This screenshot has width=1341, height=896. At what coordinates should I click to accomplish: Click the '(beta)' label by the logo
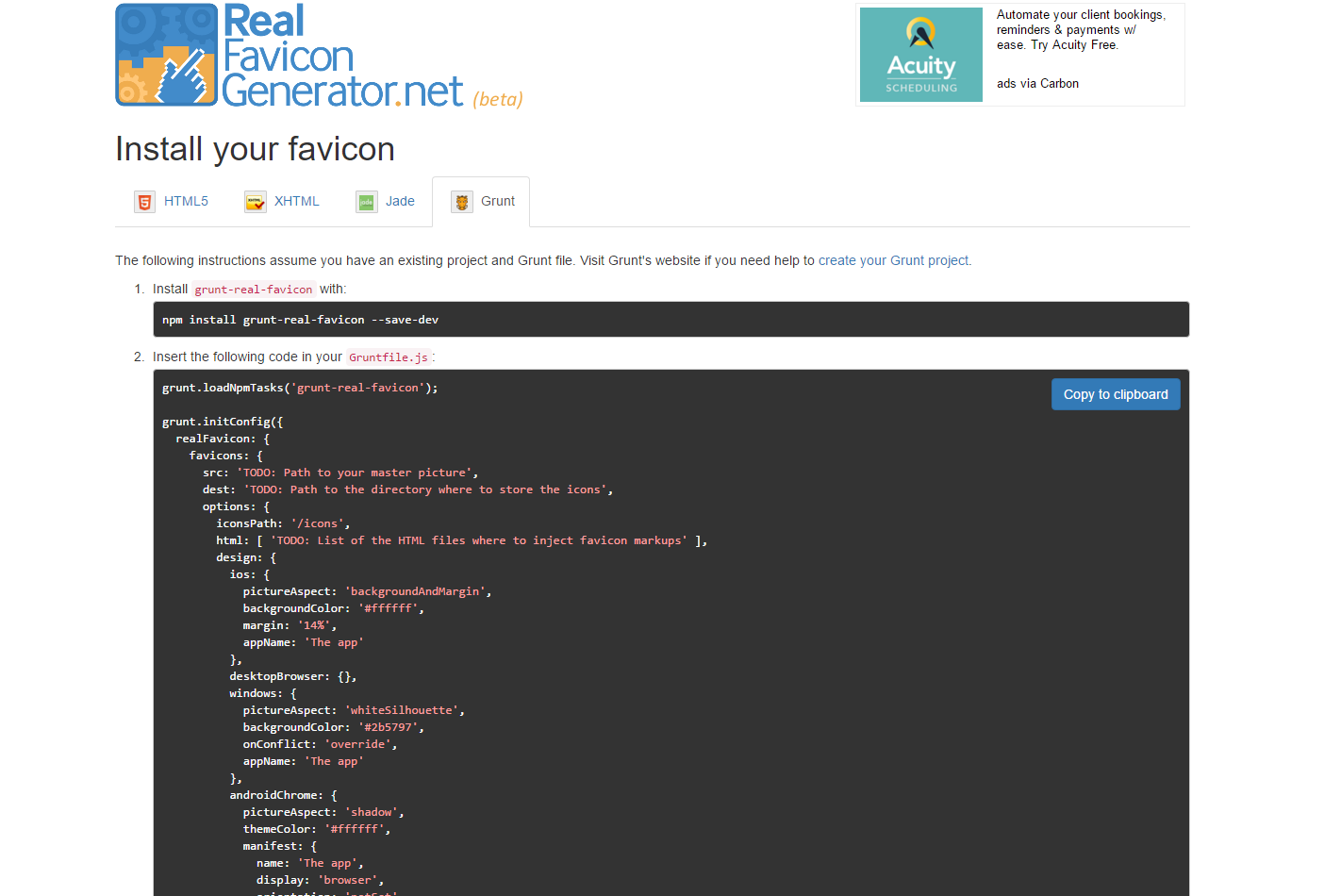point(498,99)
